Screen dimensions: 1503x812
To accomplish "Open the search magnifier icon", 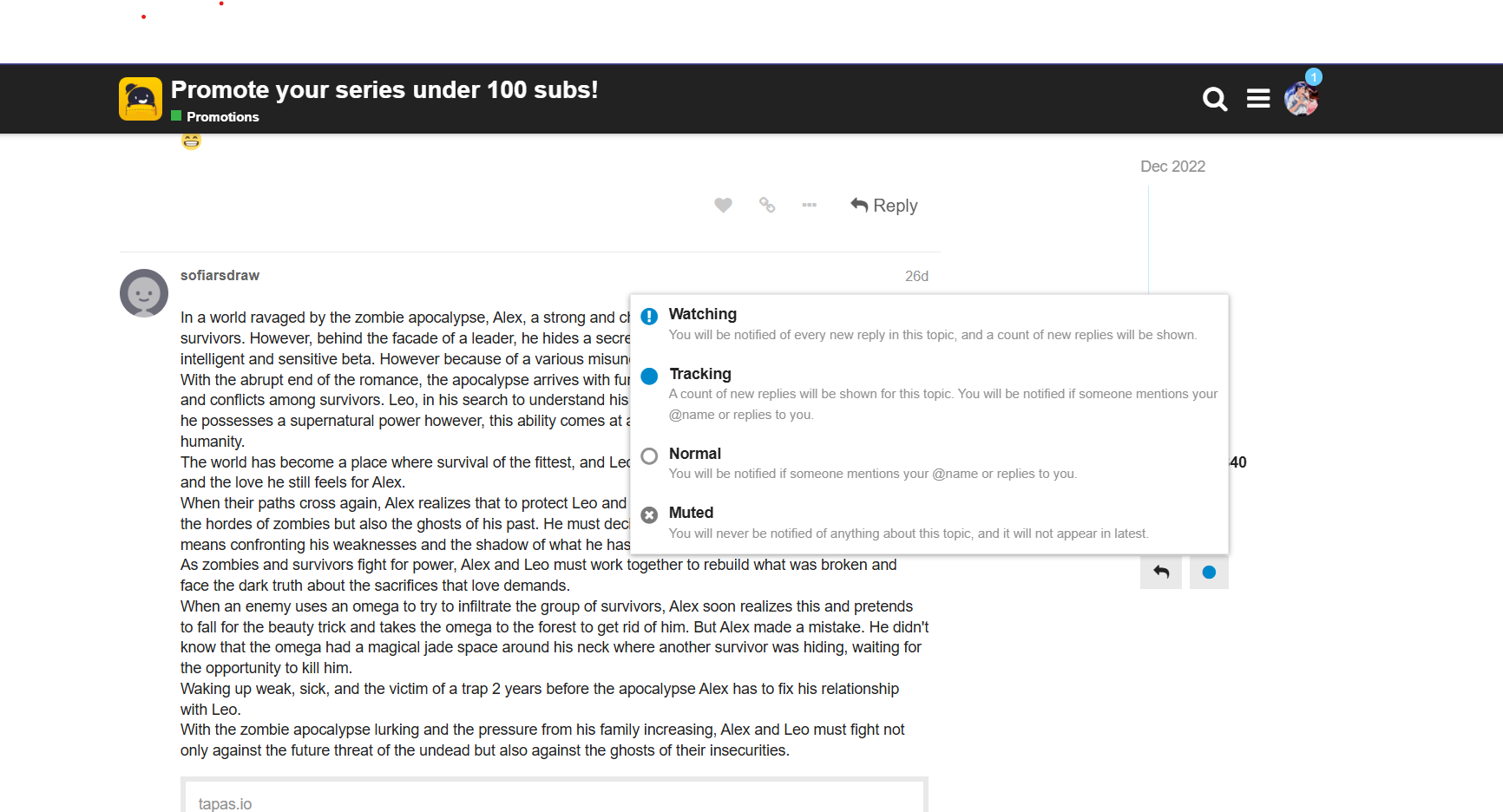I will [x=1215, y=100].
